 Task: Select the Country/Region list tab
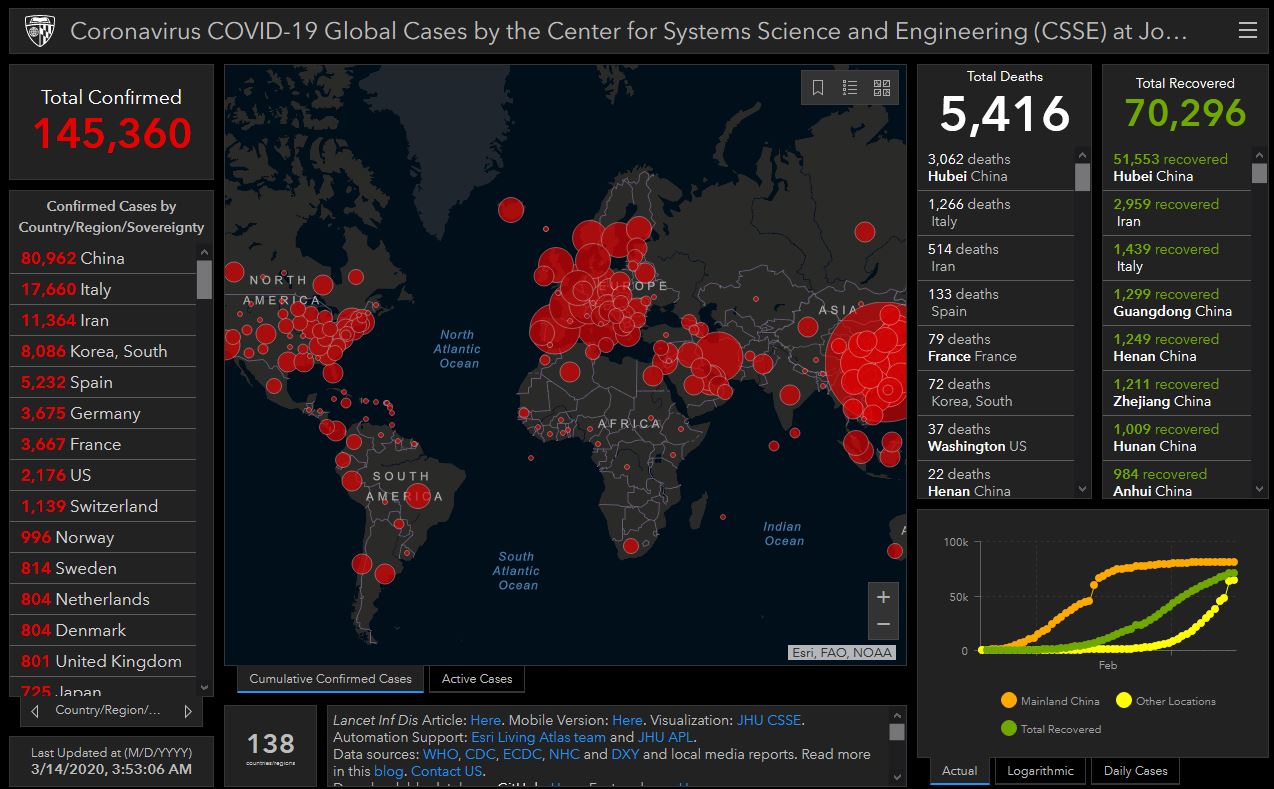108,711
